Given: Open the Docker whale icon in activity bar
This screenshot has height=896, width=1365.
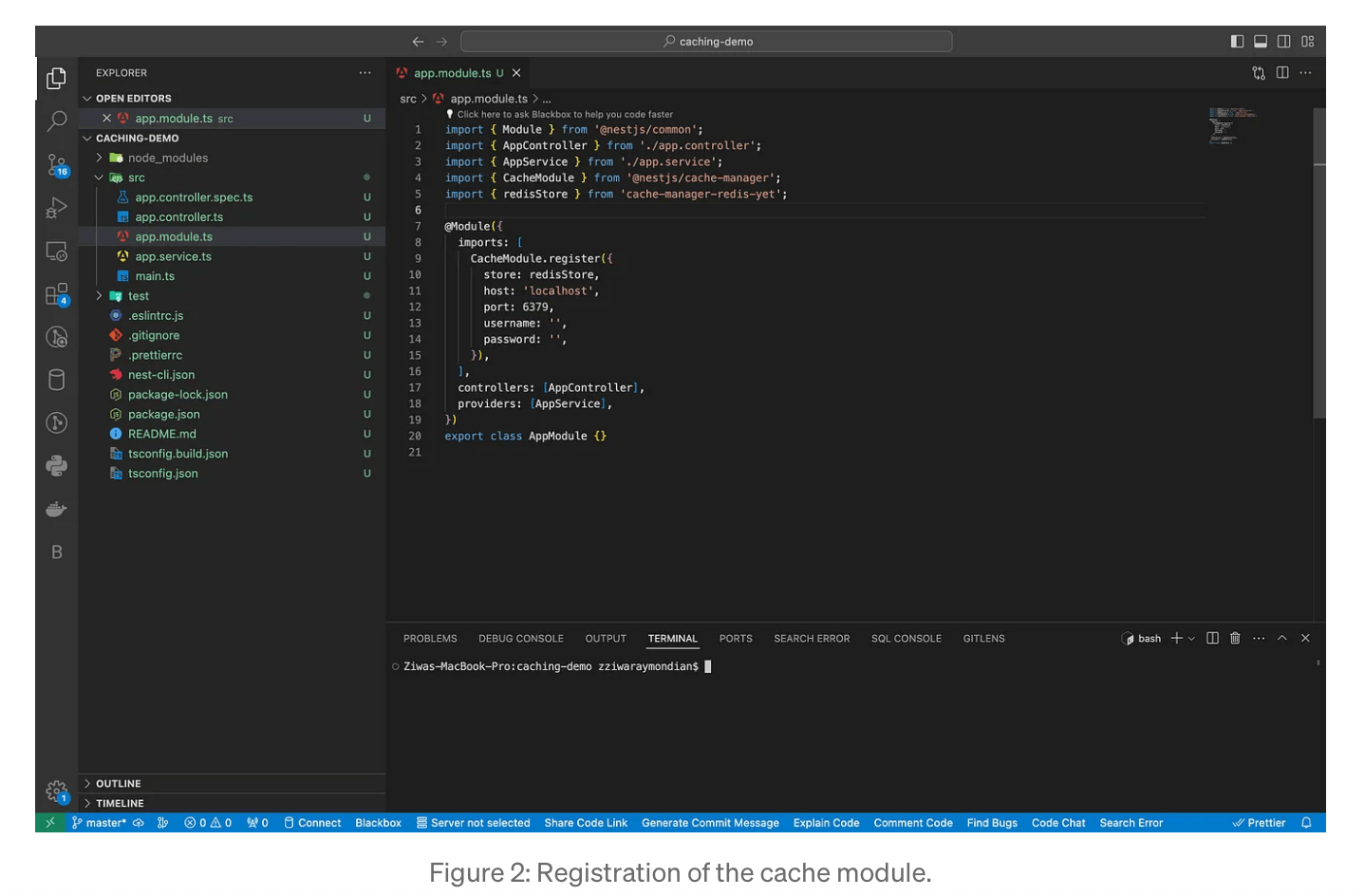Looking at the screenshot, I should tap(57, 509).
